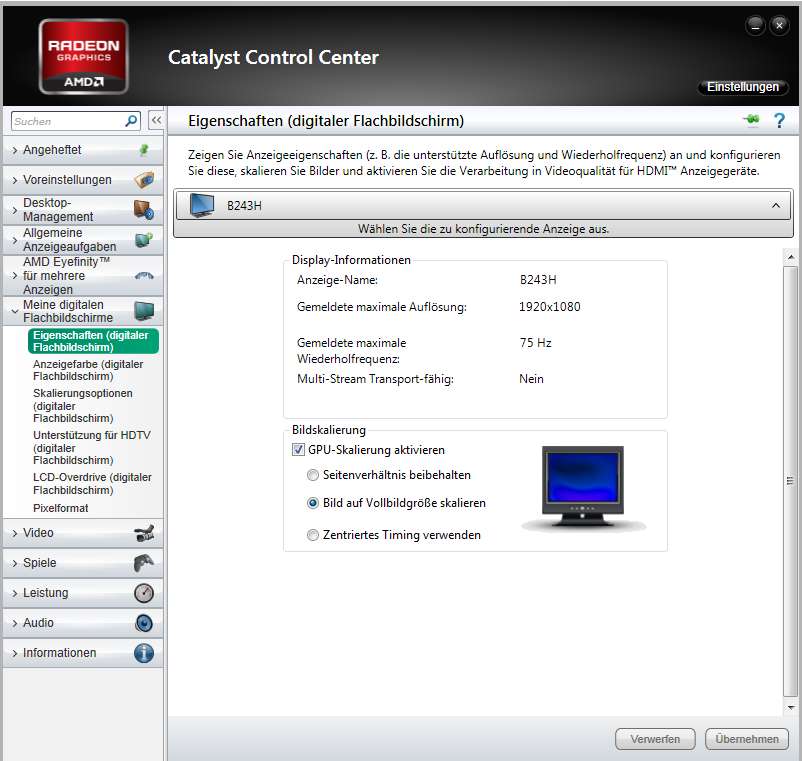The width and height of the screenshot is (802, 761).
Task: Click the Multi-Stream Transport value Nein
Action: coord(531,379)
